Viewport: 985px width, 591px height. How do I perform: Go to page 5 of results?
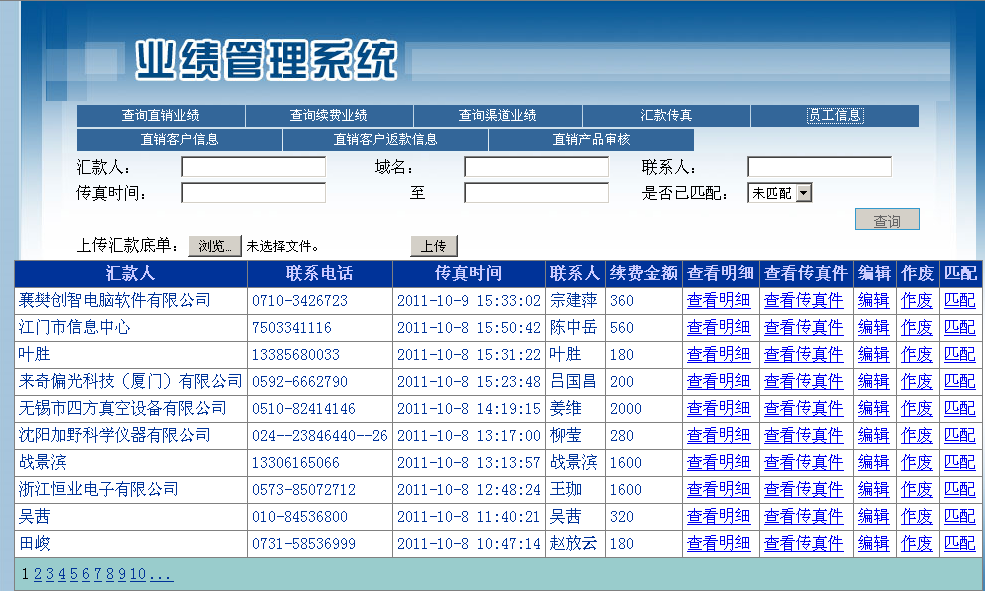pos(73,574)
